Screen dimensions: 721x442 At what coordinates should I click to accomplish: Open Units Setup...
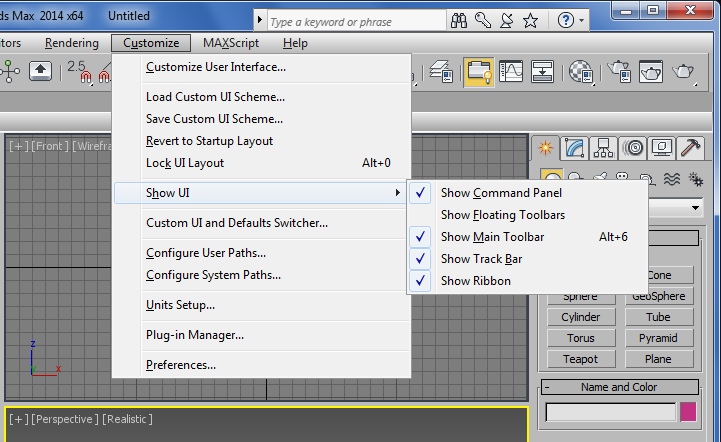tap(180, 305)
